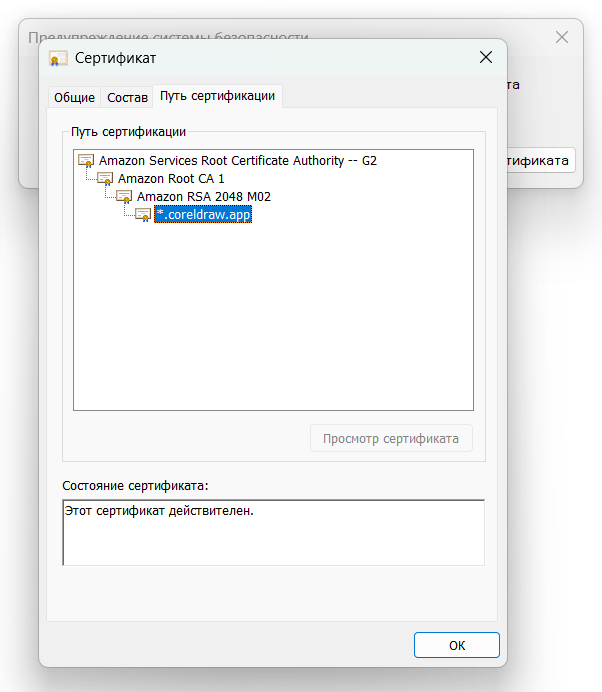Select Amazon RSA 2048 M02 certificate entry
The image size is (602, 692).
[x=203, y=196]
